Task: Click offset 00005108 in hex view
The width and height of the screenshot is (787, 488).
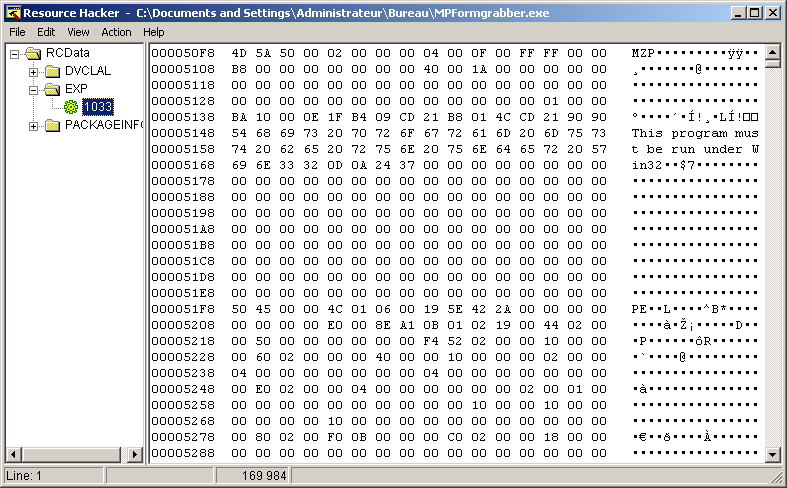Action: pyautogui.click(x=183, y=69)
